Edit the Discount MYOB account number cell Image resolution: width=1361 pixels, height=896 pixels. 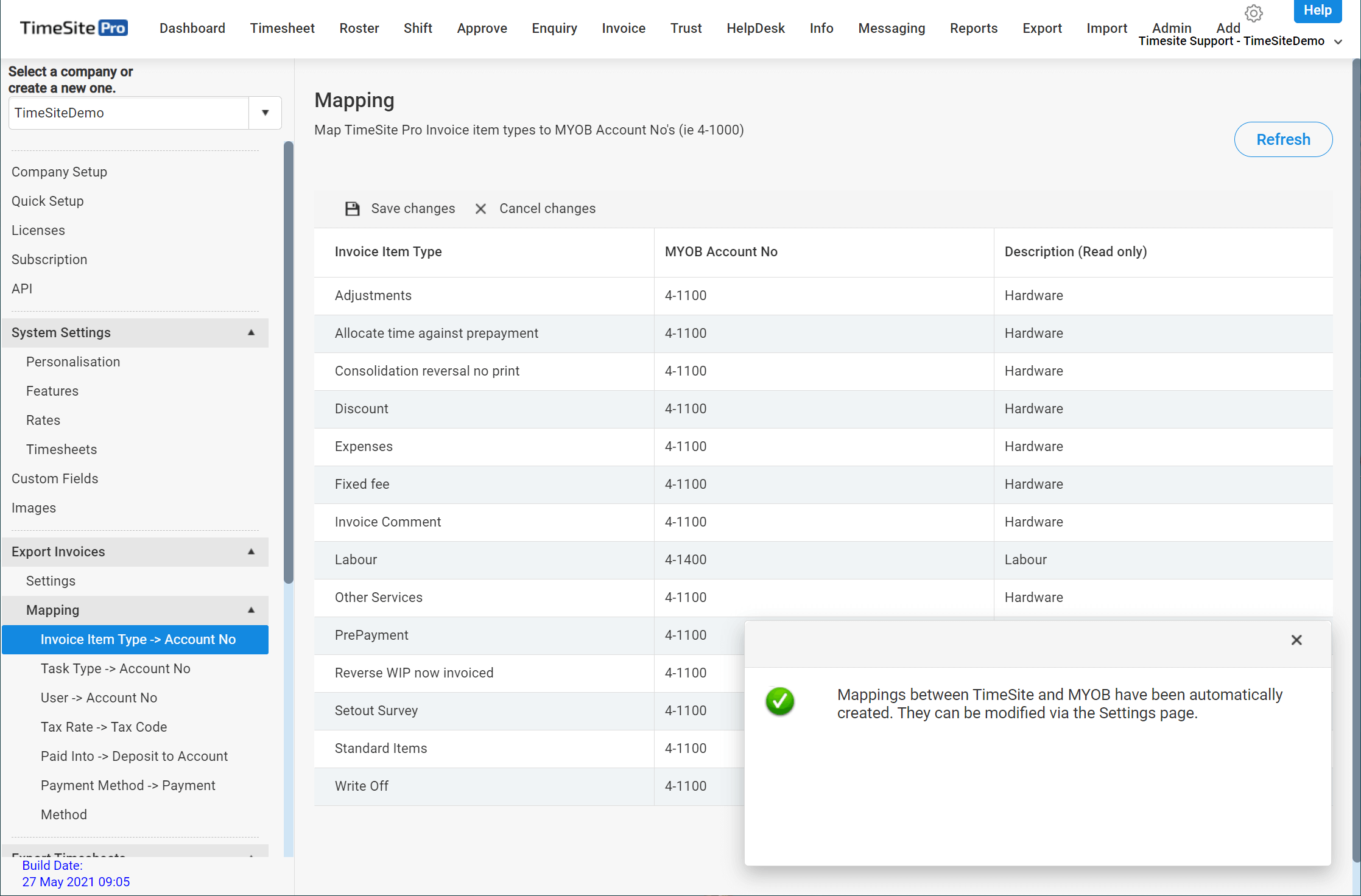824,409
